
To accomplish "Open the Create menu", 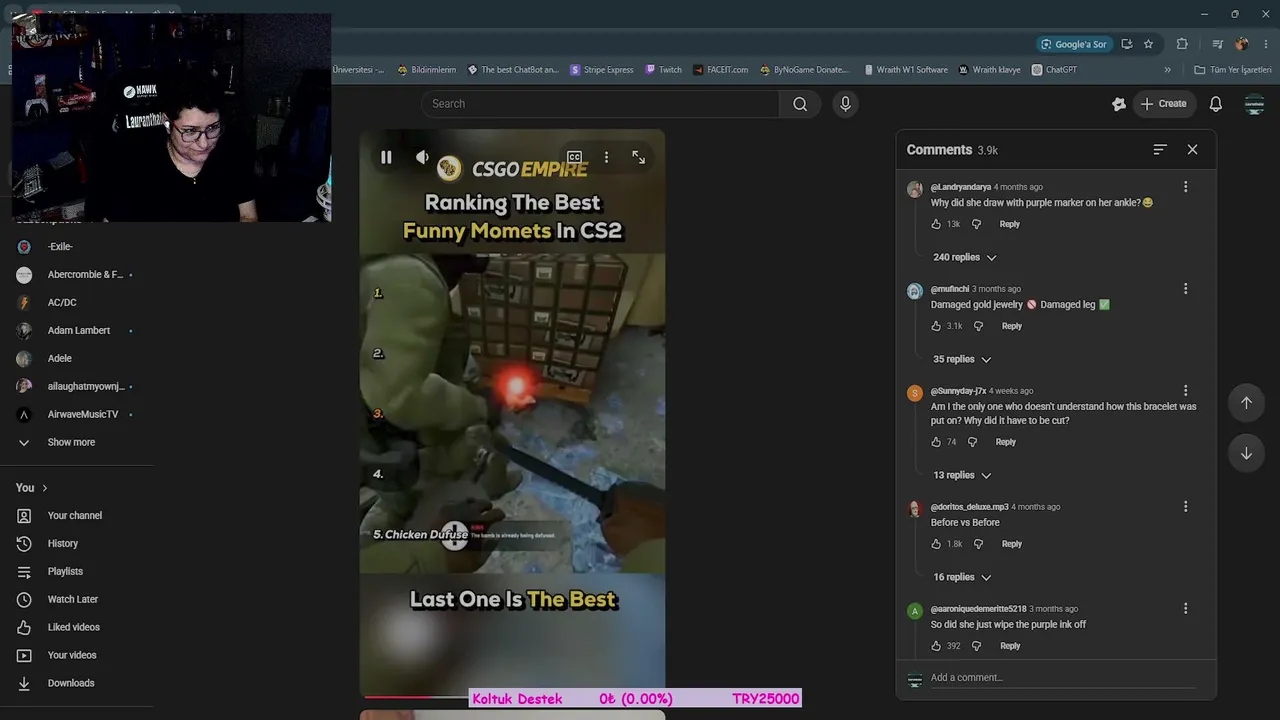I will pos(1164,104).
